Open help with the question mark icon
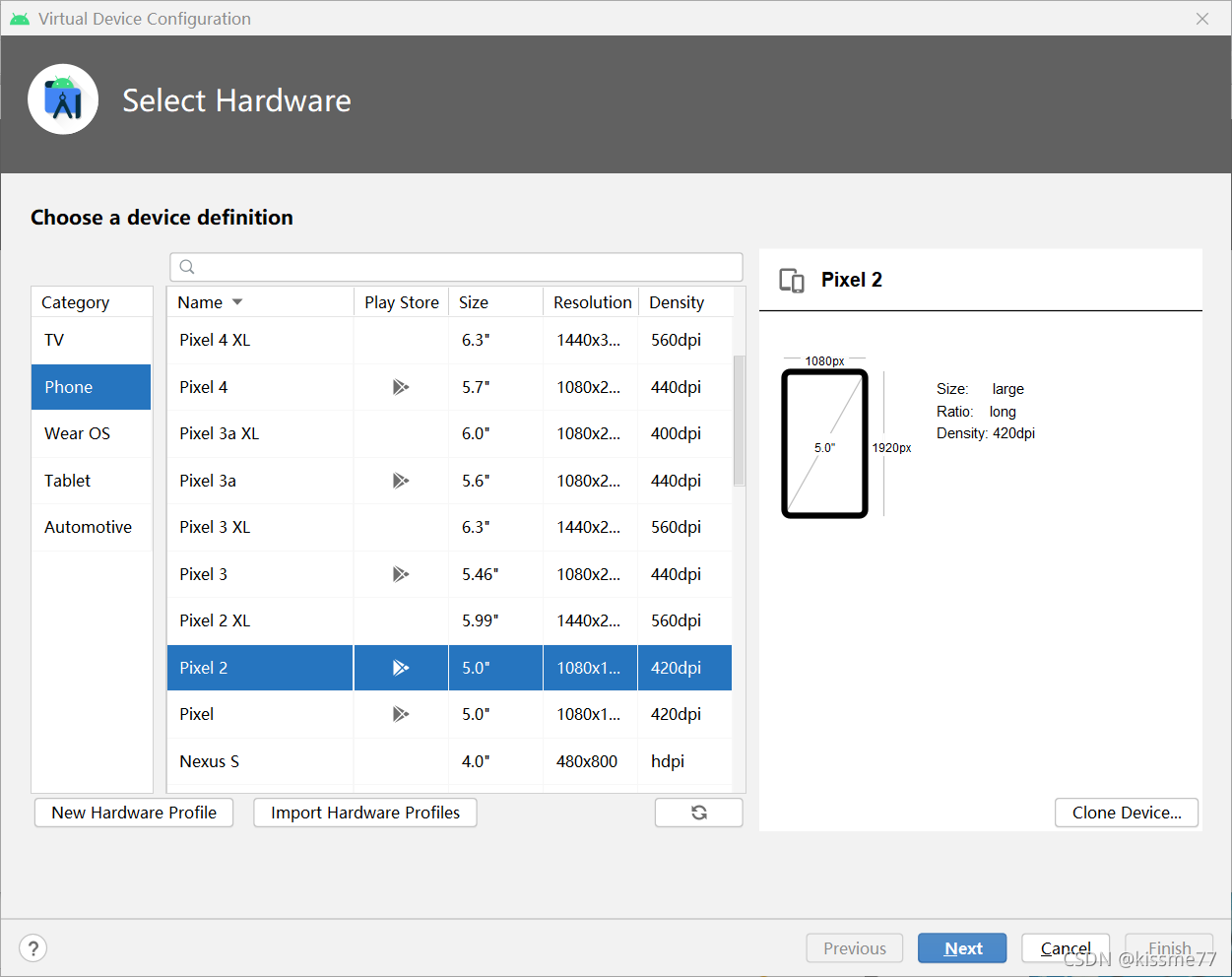This screenshot has width=1232, height=977. (33, 948)
